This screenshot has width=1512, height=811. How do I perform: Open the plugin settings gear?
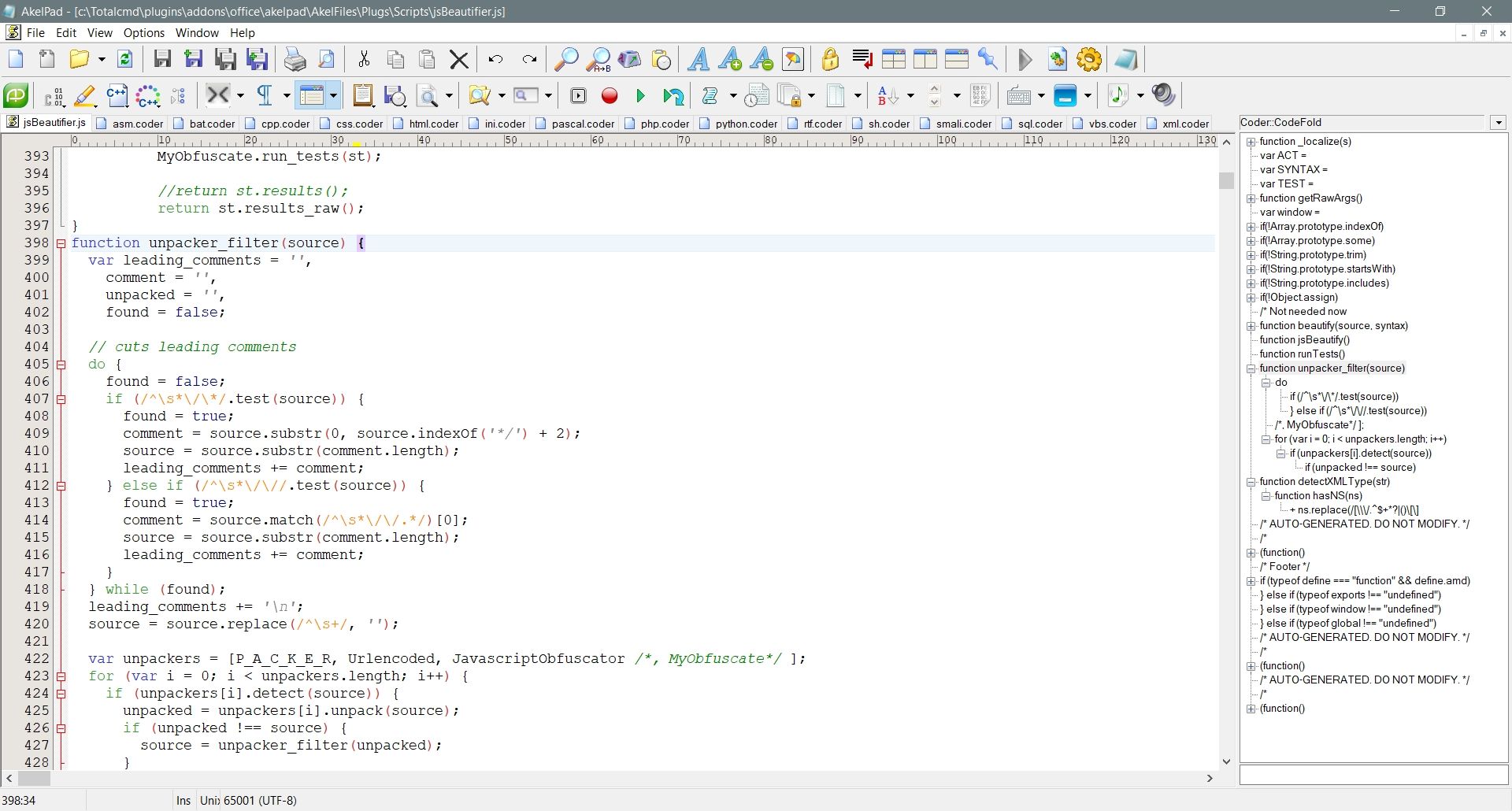coord(1088,59)
